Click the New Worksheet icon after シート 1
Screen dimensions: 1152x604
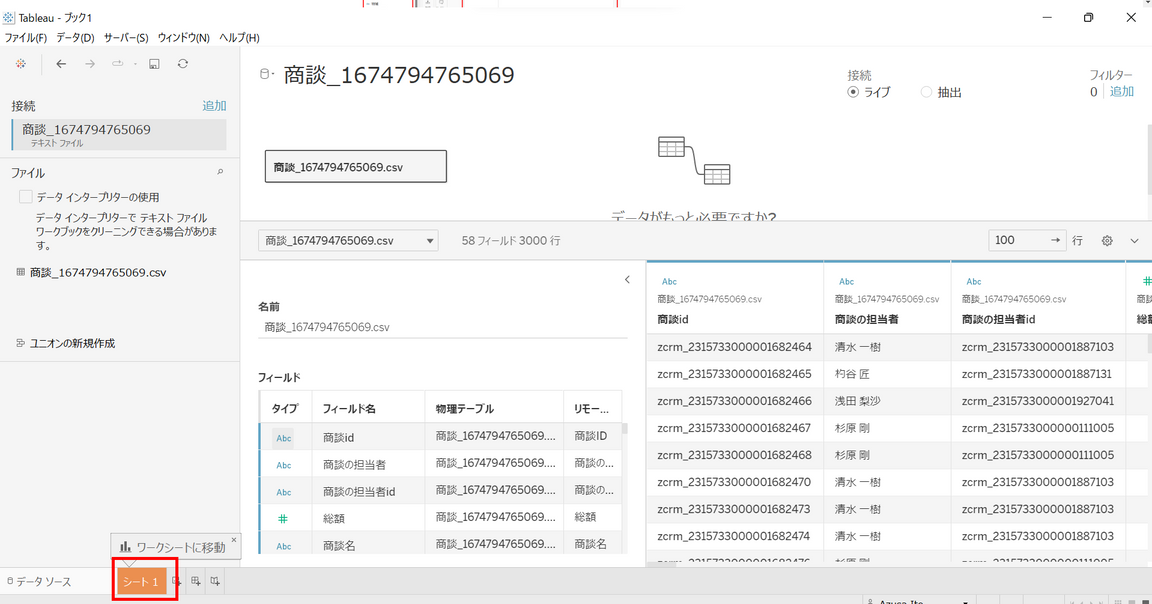[x=176, y=581]
